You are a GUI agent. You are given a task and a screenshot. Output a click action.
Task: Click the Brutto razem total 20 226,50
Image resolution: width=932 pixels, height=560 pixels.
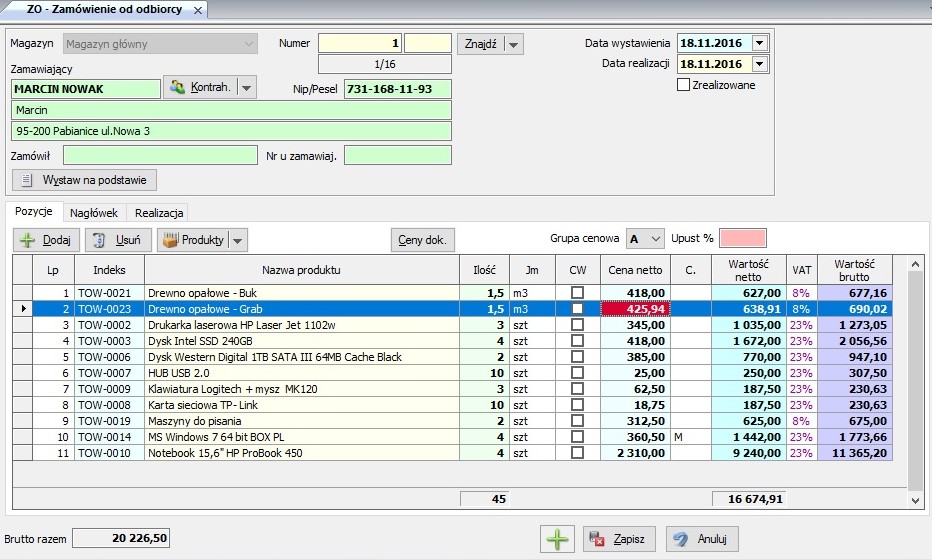(x=121, y=538)
